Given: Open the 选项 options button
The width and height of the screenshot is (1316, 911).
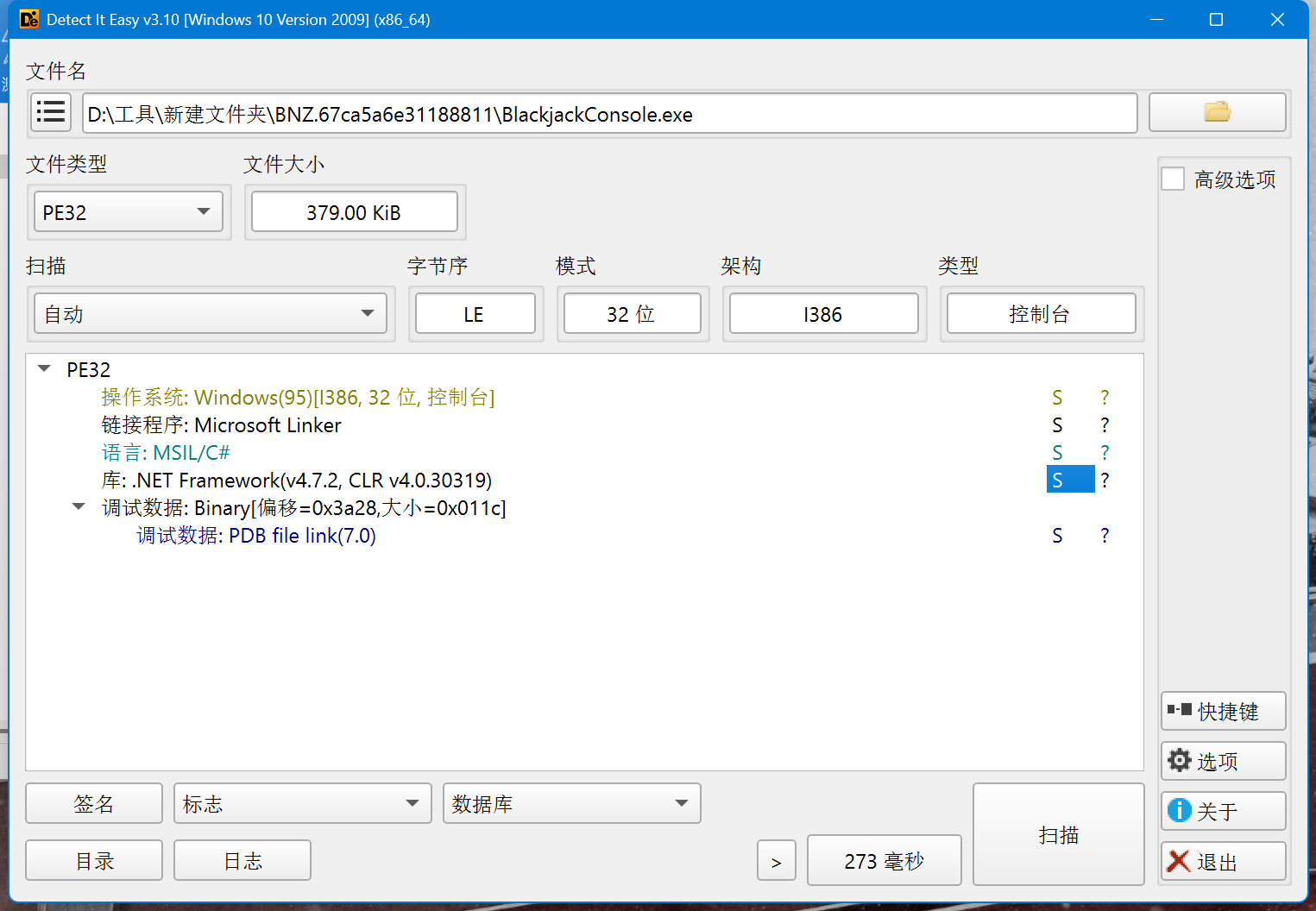Looking at the screenshot, I should (1224, 761).
